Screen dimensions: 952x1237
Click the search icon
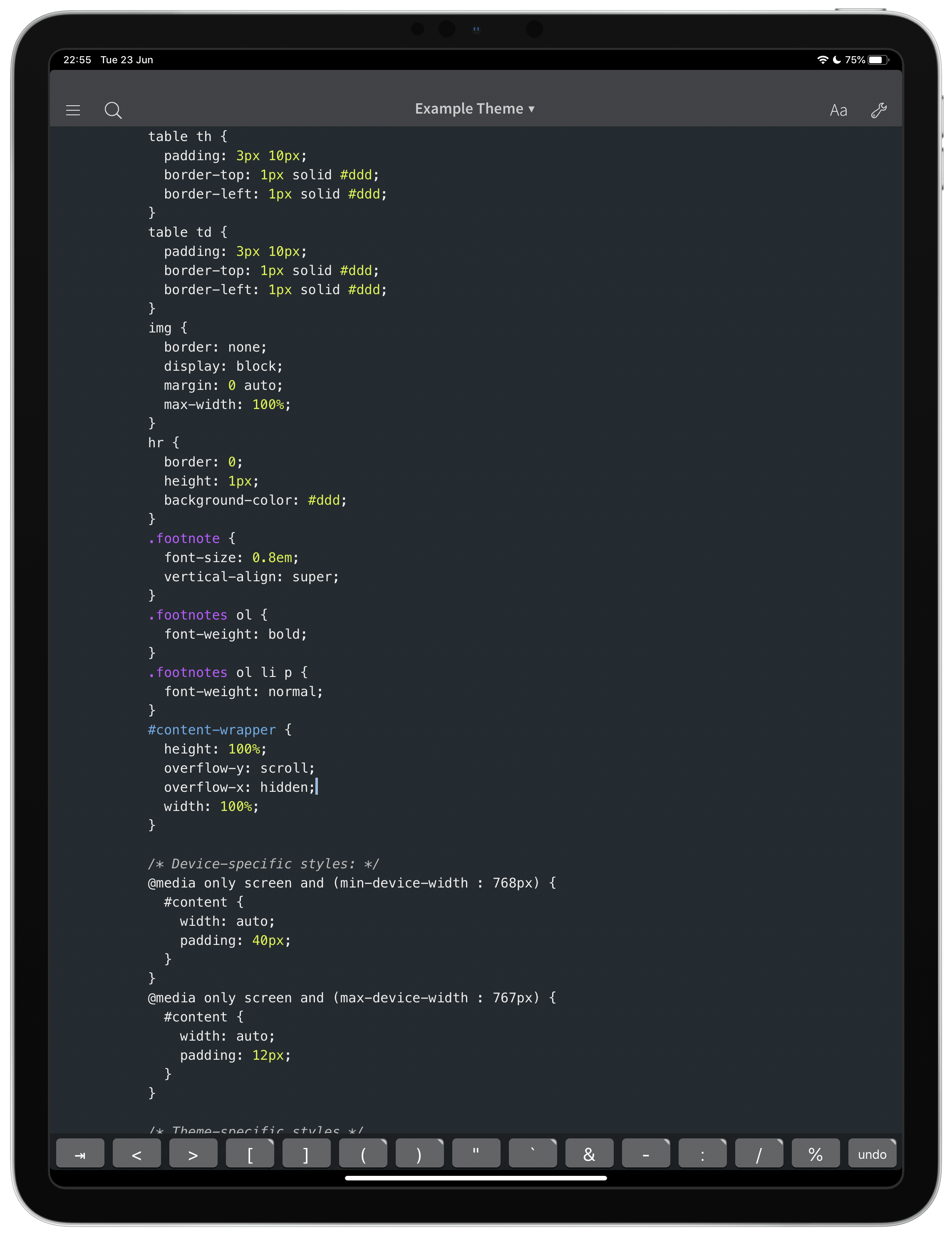click(x=113, y=109)
